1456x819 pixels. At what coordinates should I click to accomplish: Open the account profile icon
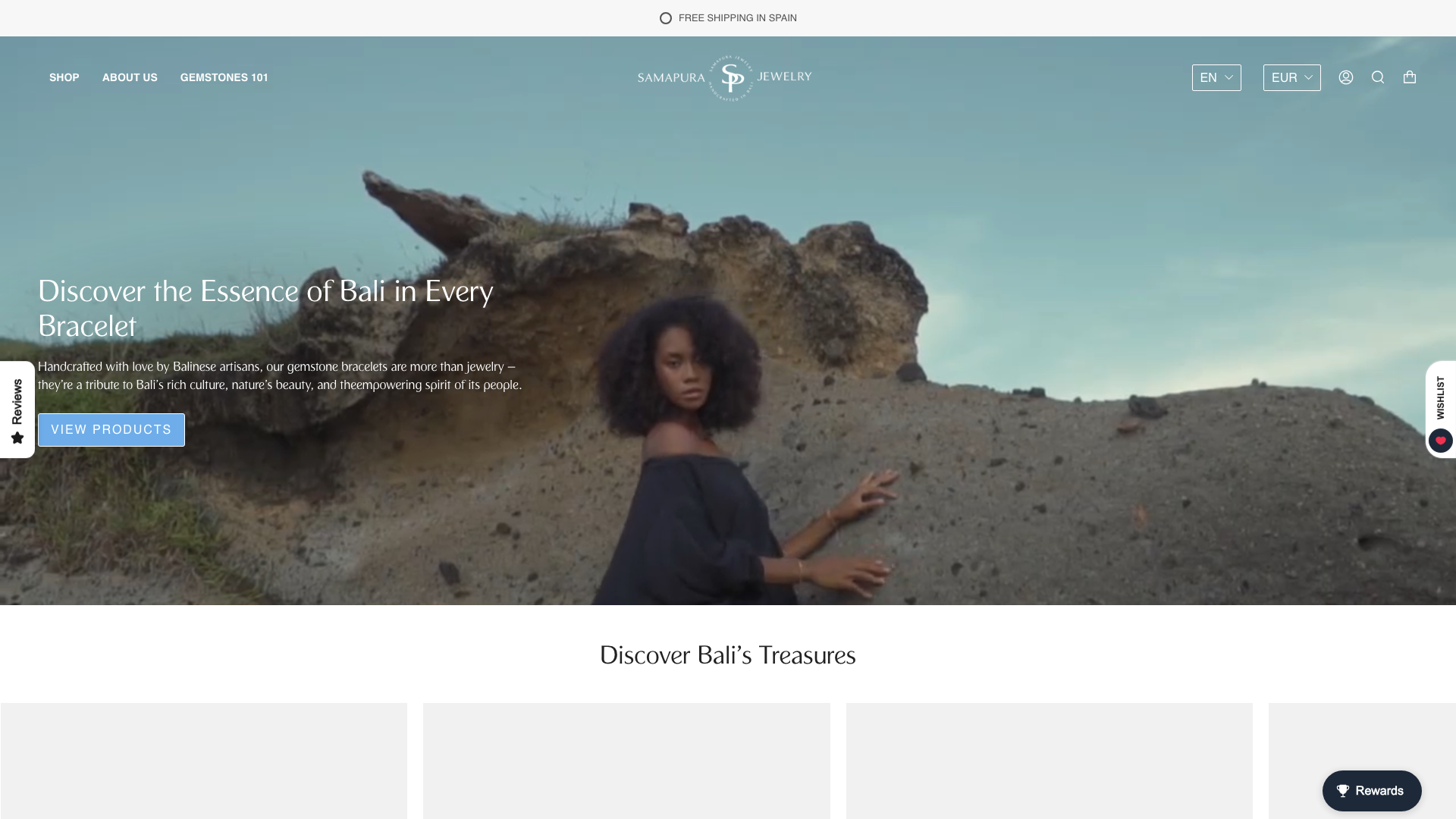(1346, 77)
